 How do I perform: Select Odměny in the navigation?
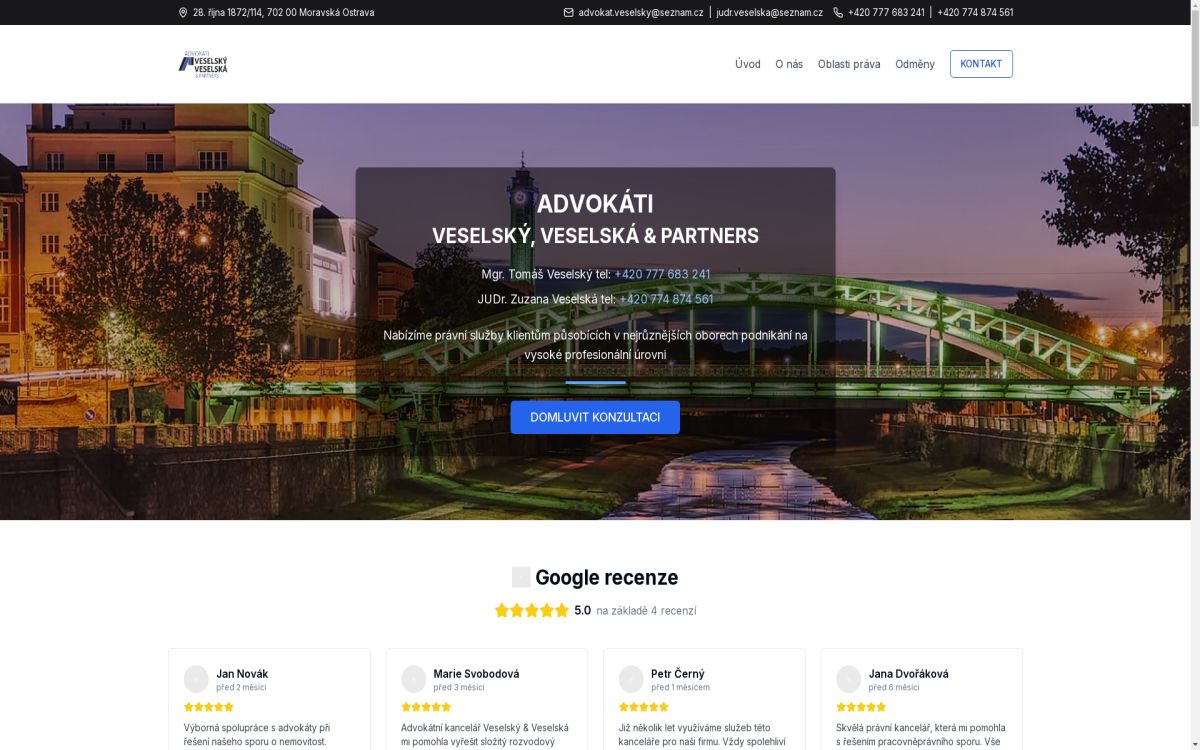[916, 63]
